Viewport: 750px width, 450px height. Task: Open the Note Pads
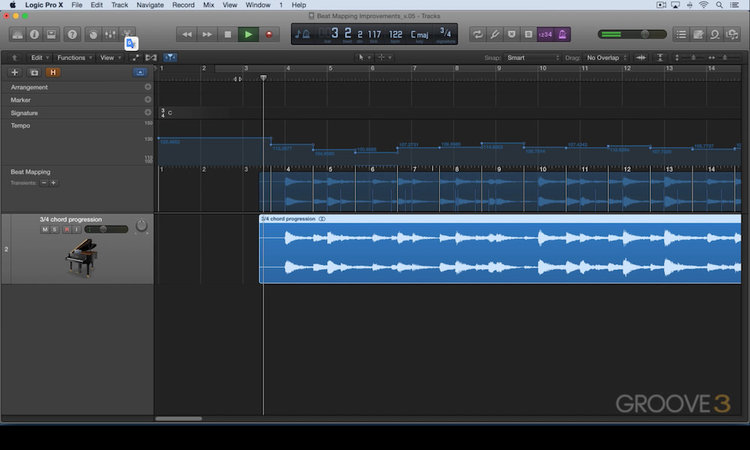[x=698, y=34]
